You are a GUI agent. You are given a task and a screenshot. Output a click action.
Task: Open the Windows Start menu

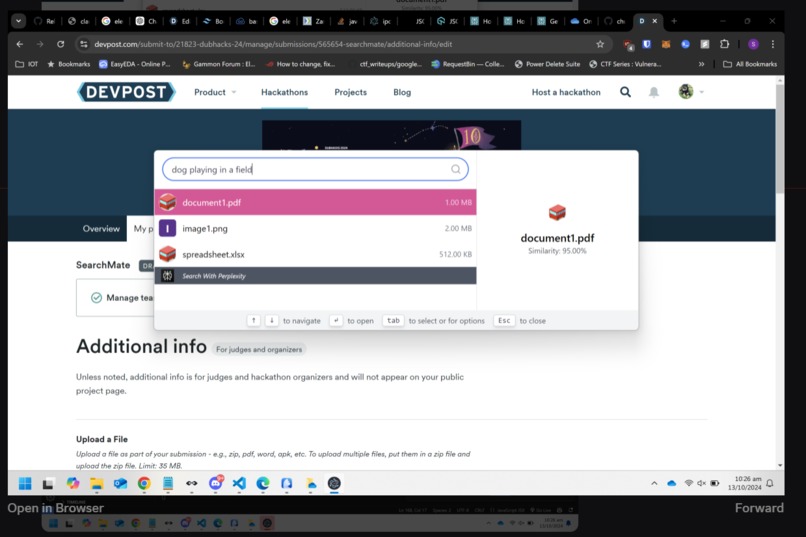click(x=25, y=483)
